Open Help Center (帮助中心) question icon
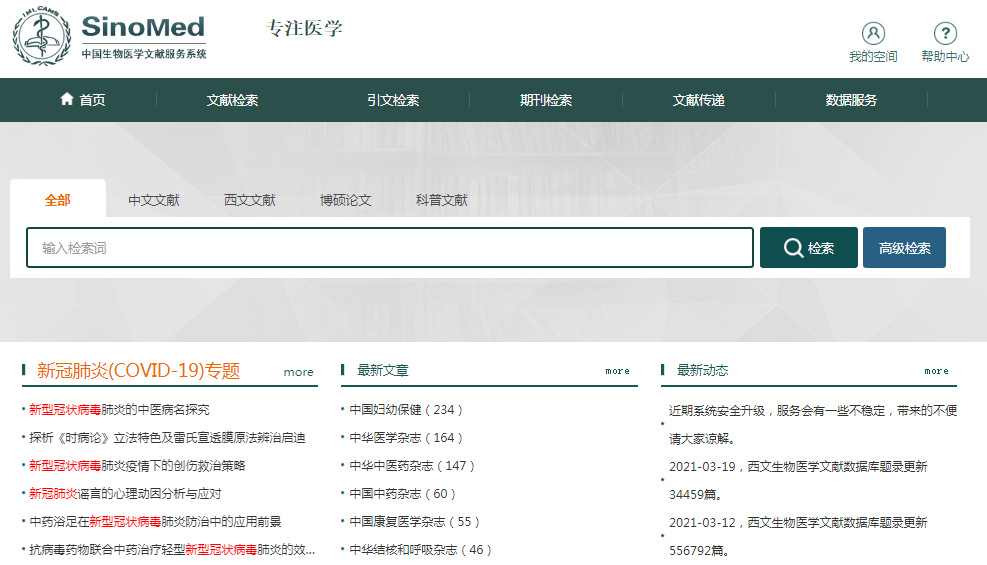987x565 pixels. pyautogui.click(x=945, y=33)
